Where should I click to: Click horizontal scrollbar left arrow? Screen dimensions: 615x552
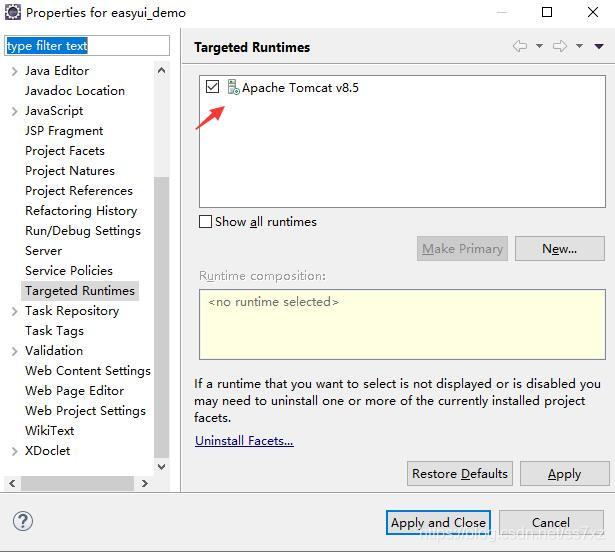pyautogui.click(x=12, y=483)
